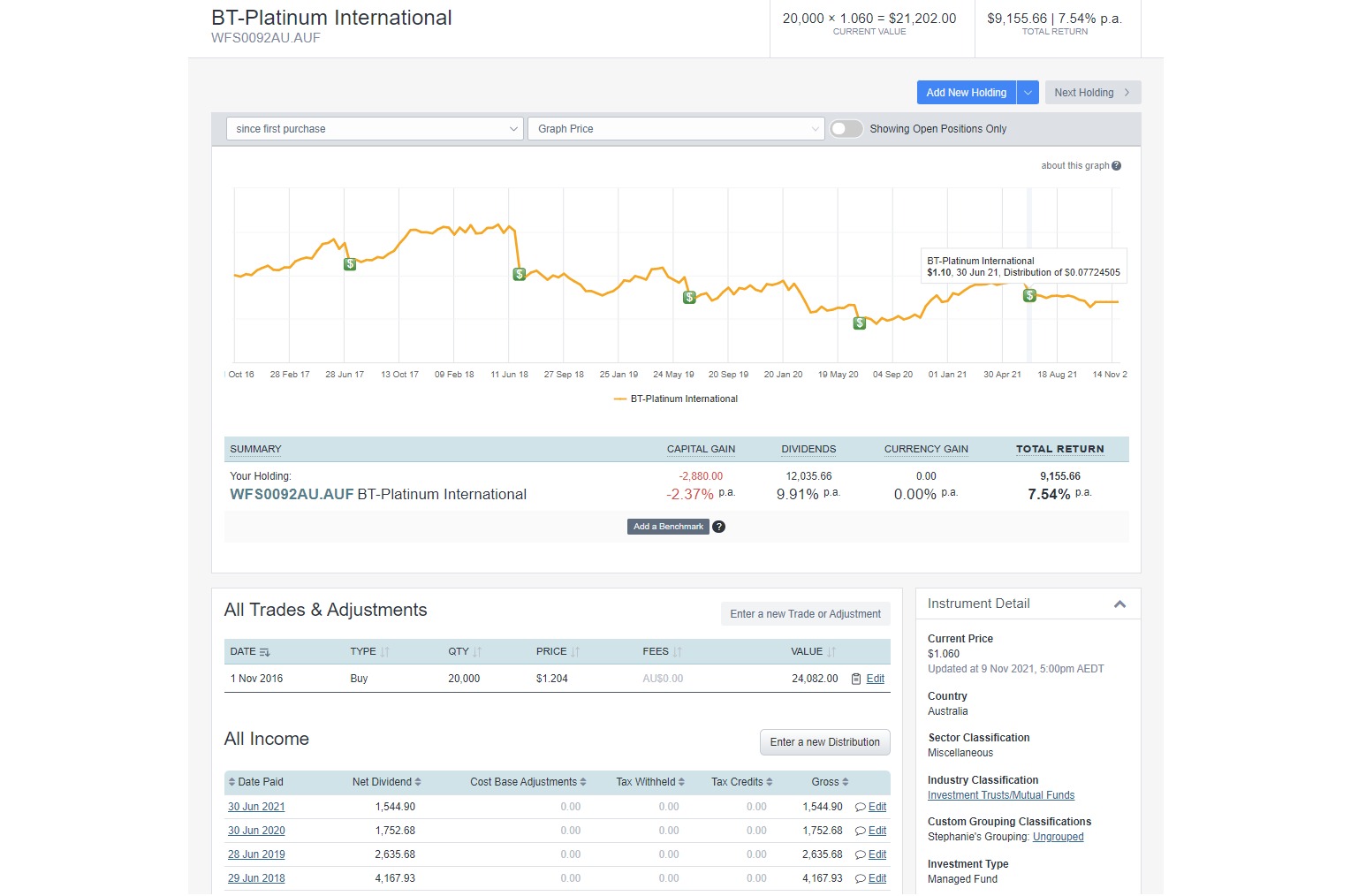Image resolution: width=1366 pixels, height=896 pixels.
Task: Open the 'since first purchase' period dropdown
Action: pos(376,129)
